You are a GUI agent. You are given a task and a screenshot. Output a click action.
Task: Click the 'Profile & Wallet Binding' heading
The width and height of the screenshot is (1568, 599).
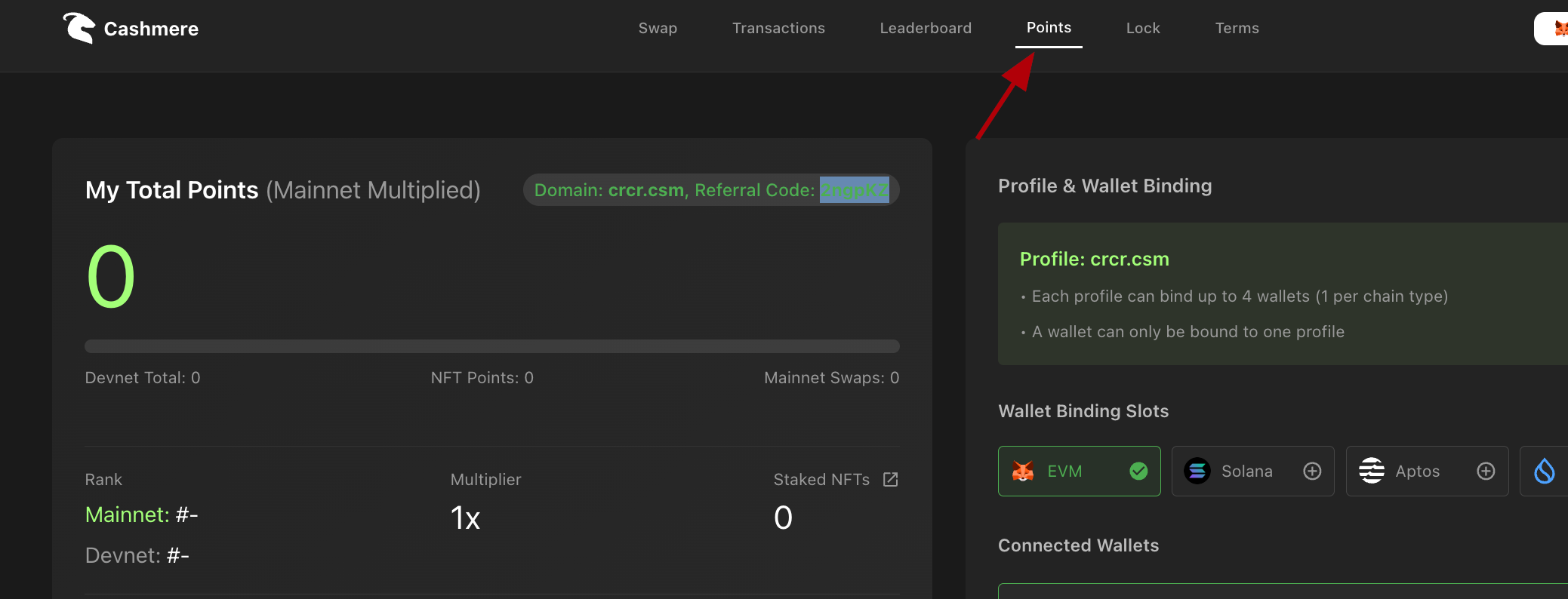pos(1104,186)
